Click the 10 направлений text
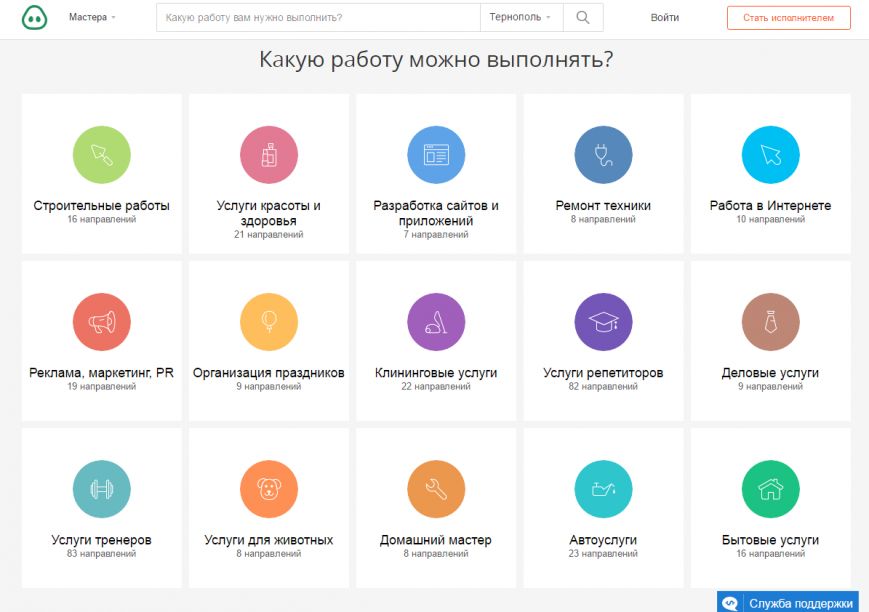This screenshot has height=612, width=869. (x=770, y=219)
